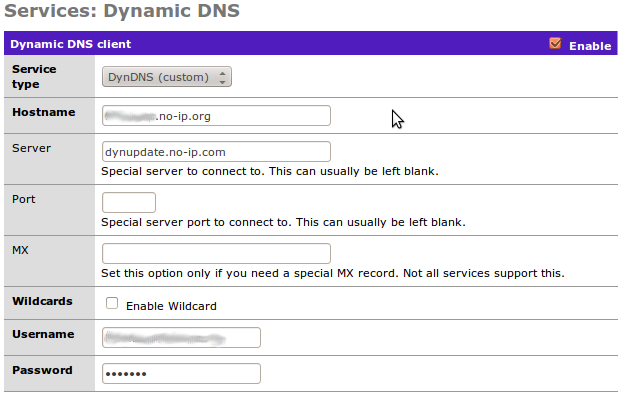Toggle the Enable checkbox for Dynamic DNS client

[555, 43]
